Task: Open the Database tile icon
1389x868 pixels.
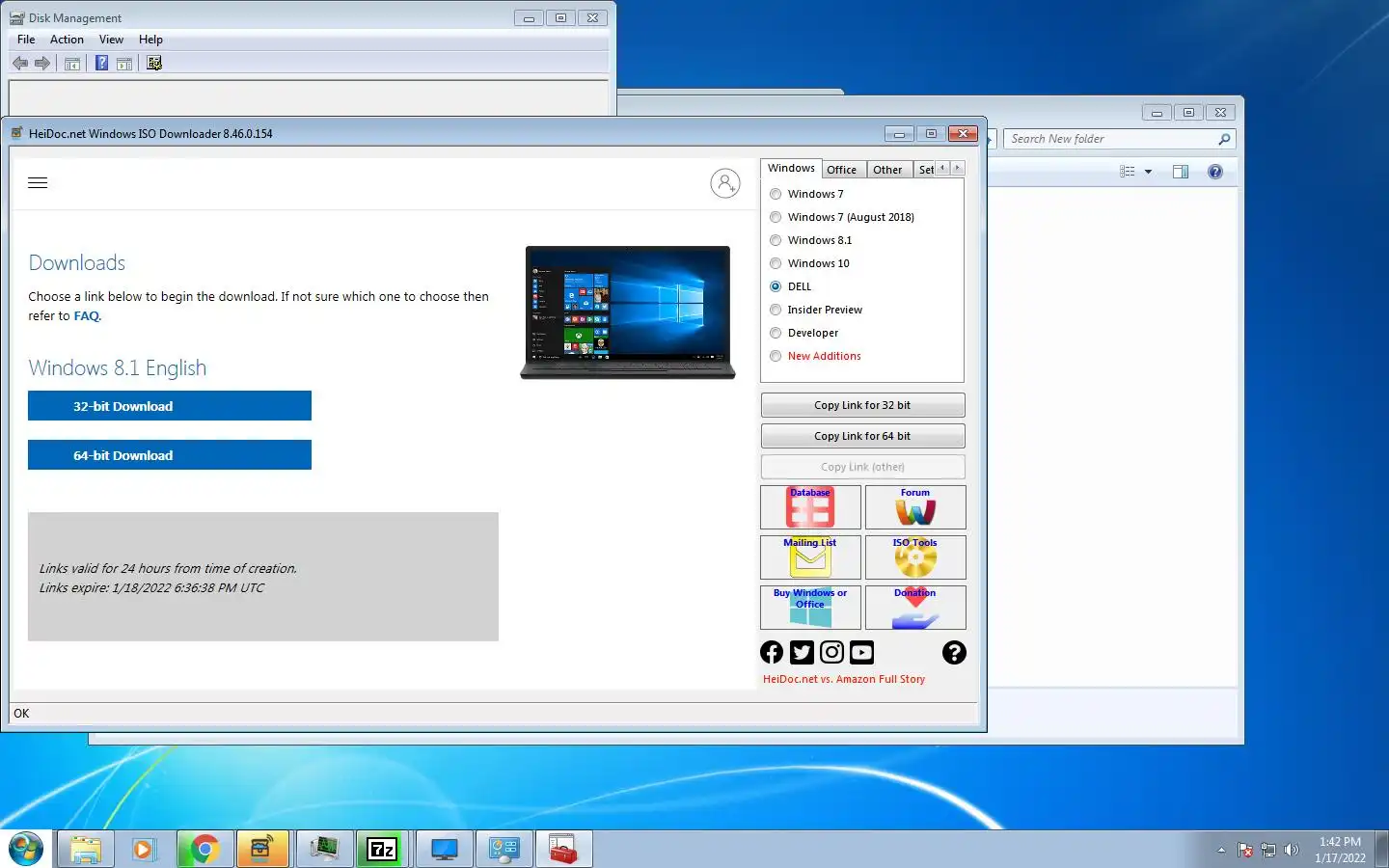Action: coord(810,507)
